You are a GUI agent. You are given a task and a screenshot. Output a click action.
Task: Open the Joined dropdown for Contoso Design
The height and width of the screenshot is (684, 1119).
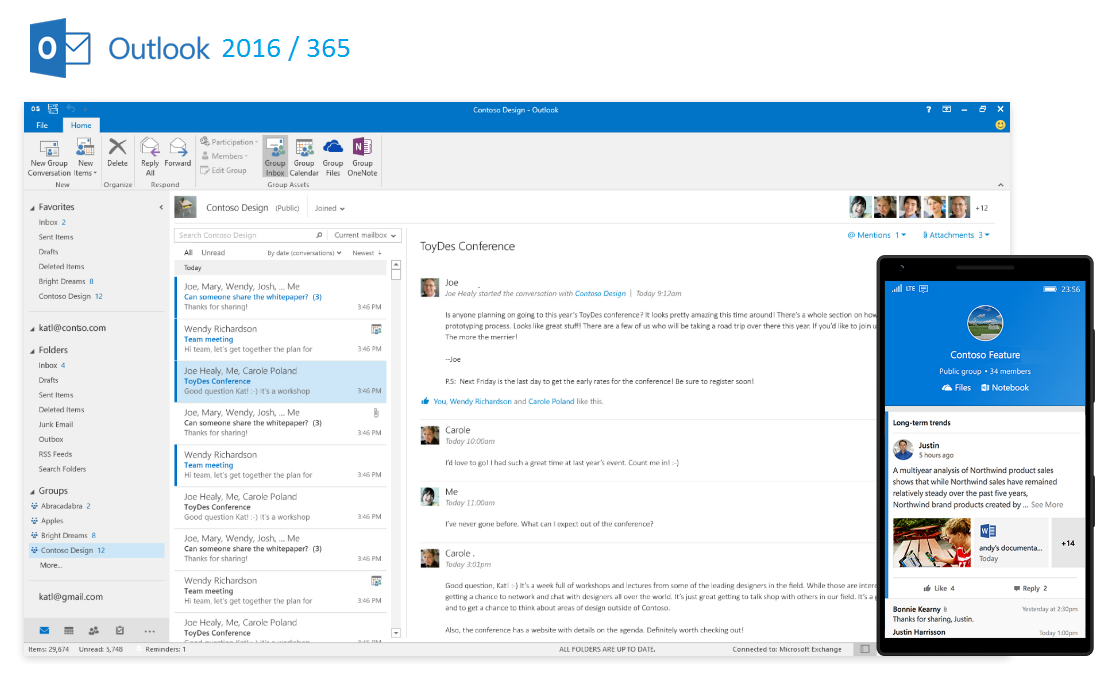point(330,208)
